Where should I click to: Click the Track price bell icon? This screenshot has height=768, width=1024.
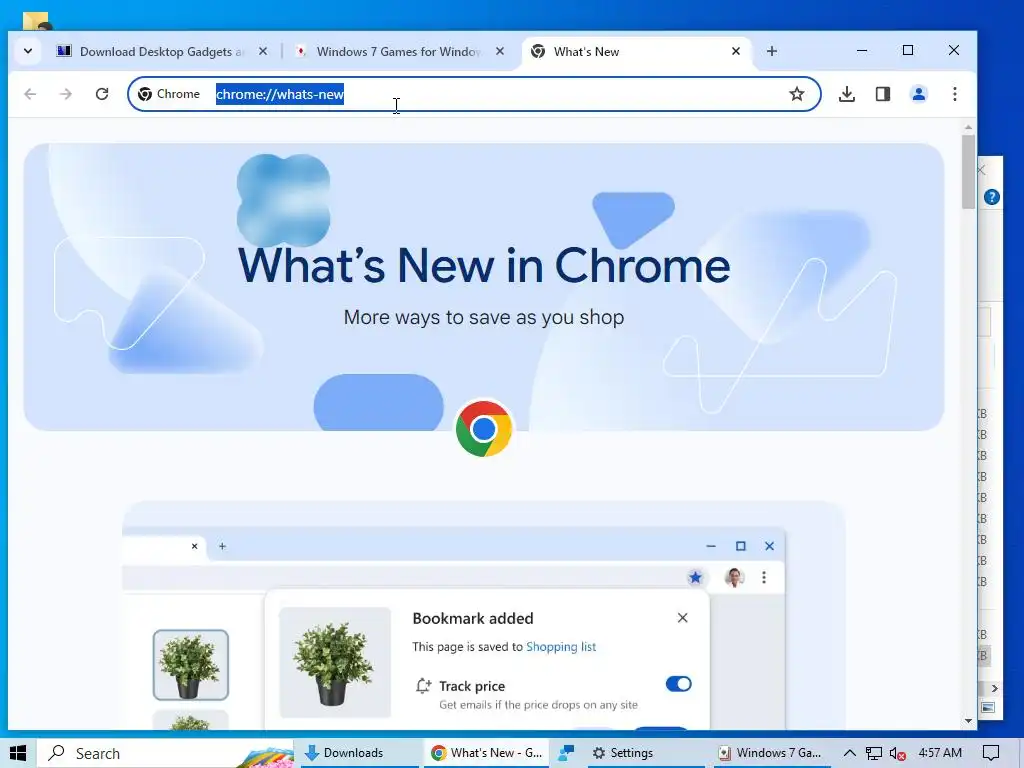pyautogui.click(x=423, y=686)
